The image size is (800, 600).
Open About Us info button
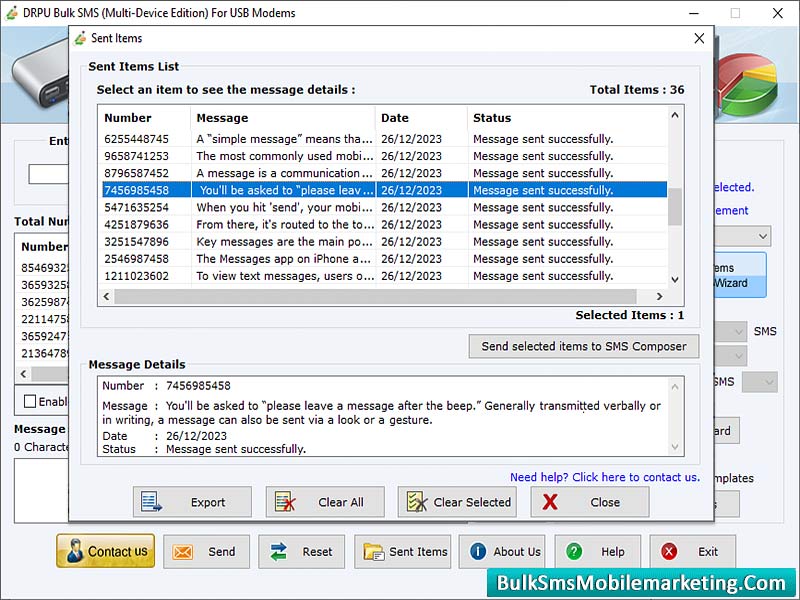click(x=505, y=551)
